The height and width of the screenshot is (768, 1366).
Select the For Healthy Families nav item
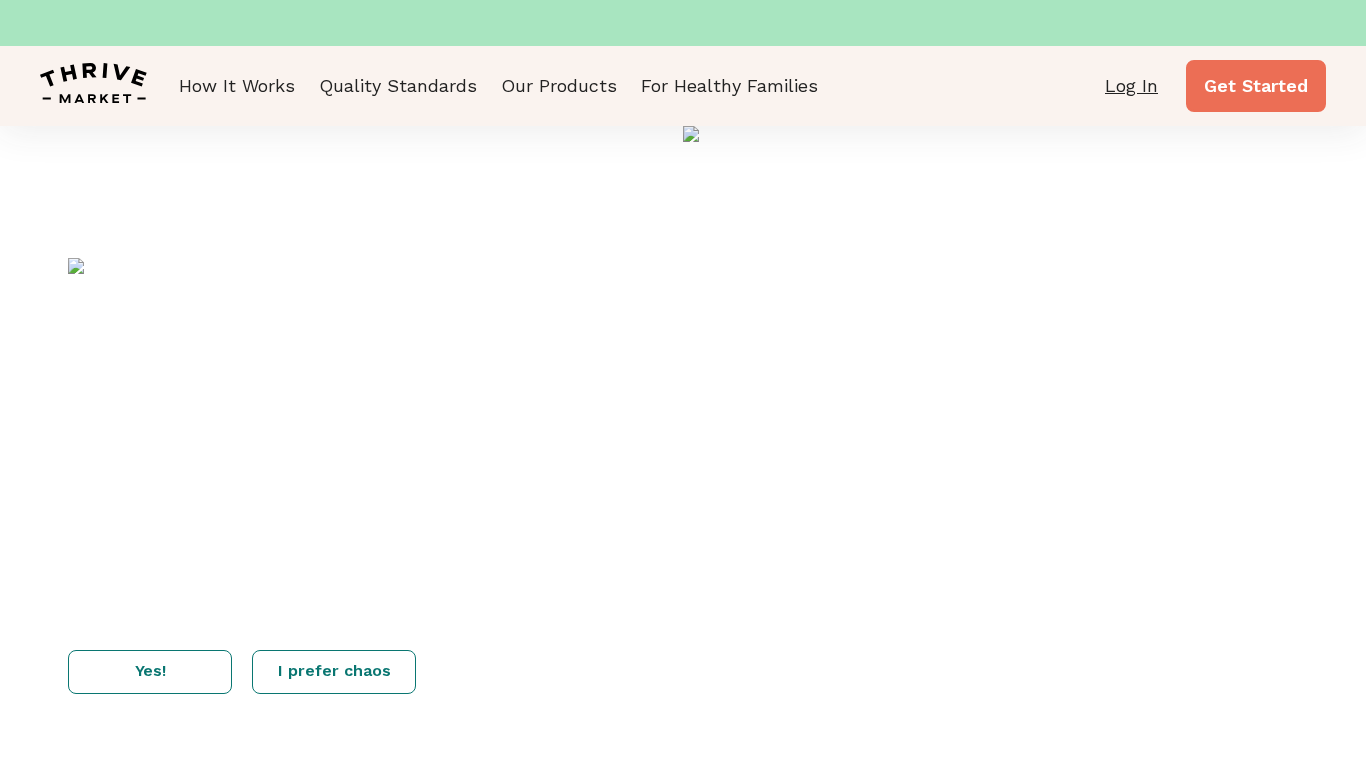pos(729,86)
